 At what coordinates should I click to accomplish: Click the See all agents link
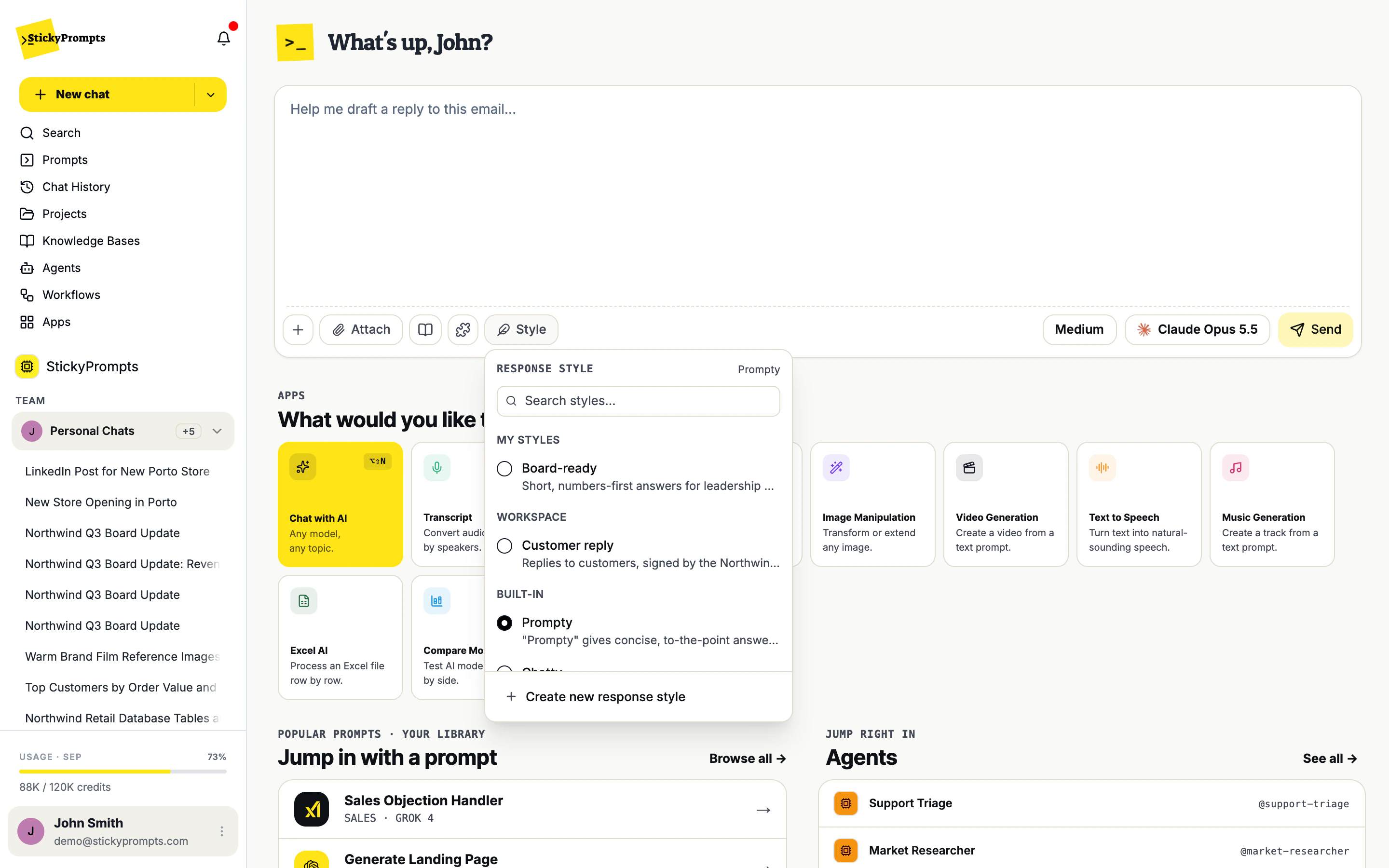1329,759
